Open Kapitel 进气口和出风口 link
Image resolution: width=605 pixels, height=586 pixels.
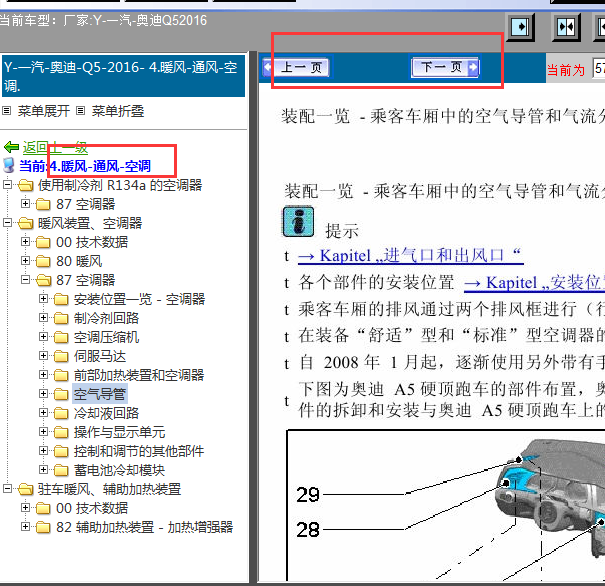point(411,255)
